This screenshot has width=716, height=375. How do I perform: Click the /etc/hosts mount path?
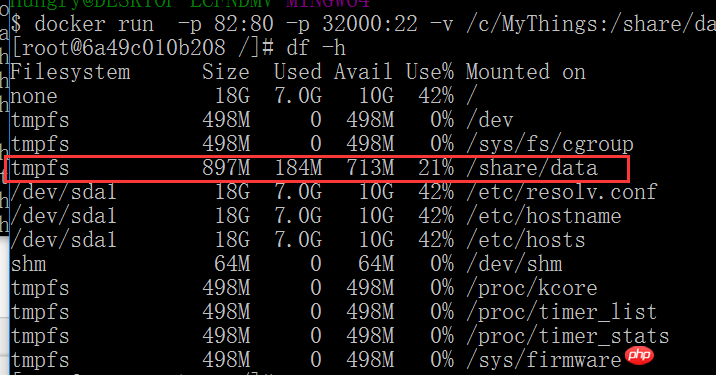click(526, 240)
